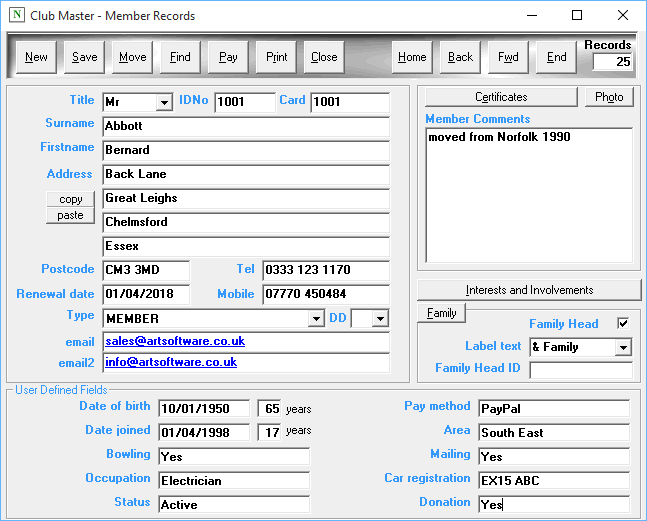Click the Move toolbar button
This screenshot has height=521, width=647.
132,57
